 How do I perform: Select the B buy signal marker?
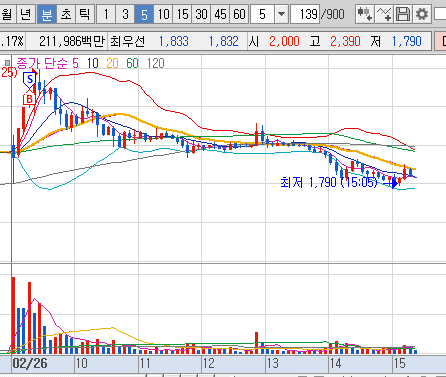coord(29,99)
